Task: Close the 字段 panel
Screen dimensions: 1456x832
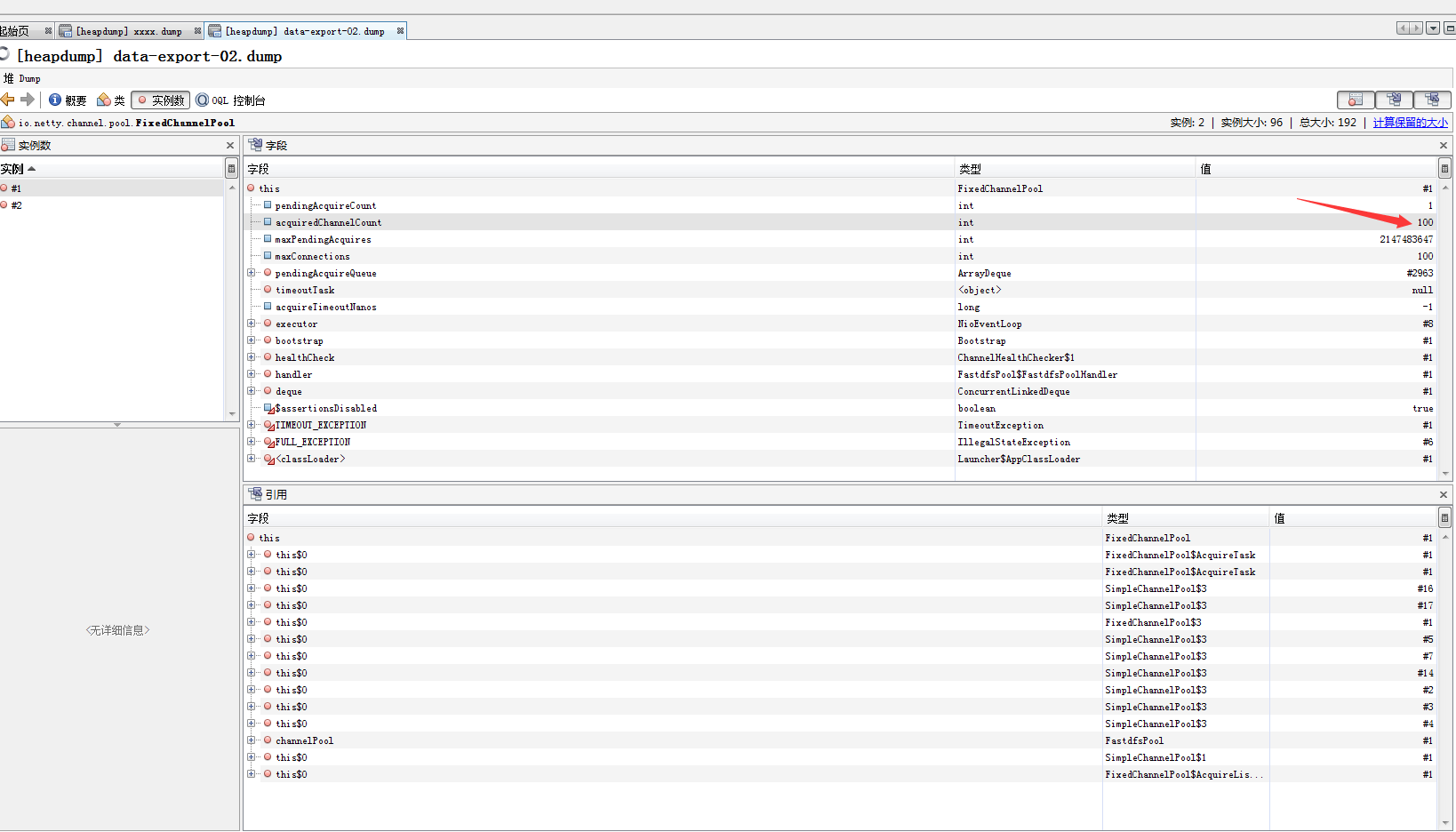Action: (x=1444, y=146)
